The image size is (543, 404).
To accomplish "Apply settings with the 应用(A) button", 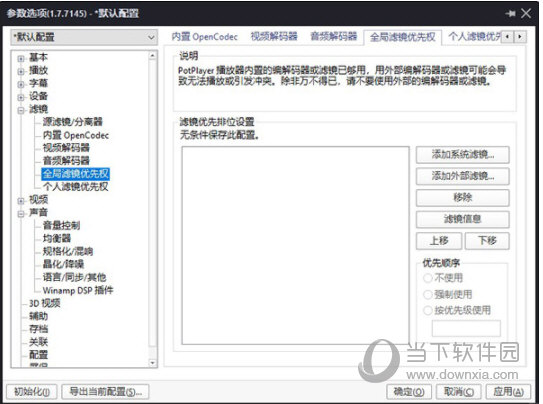I will (x=508, y=392).
